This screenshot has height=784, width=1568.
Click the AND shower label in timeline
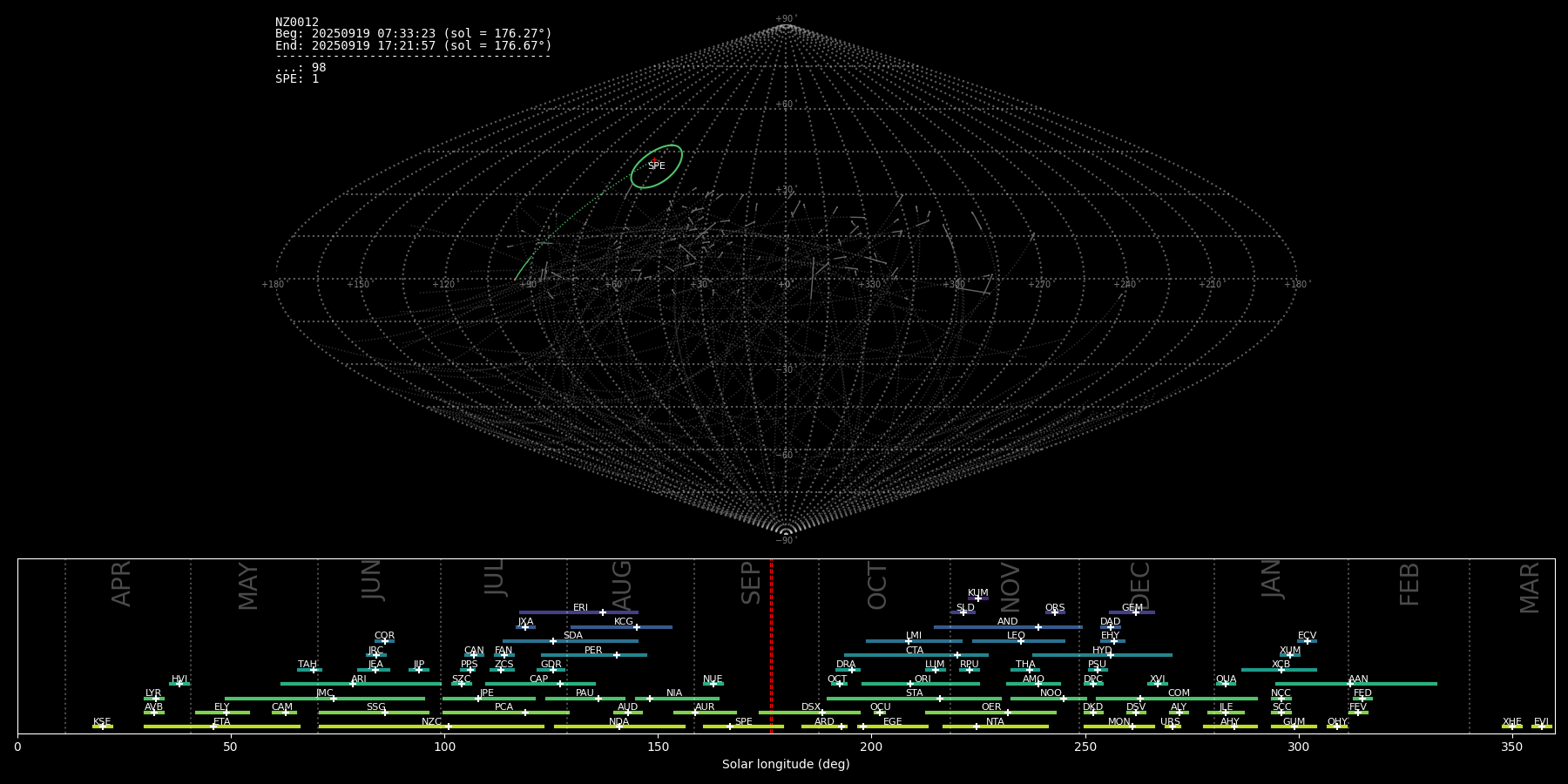click(1008, 621)
